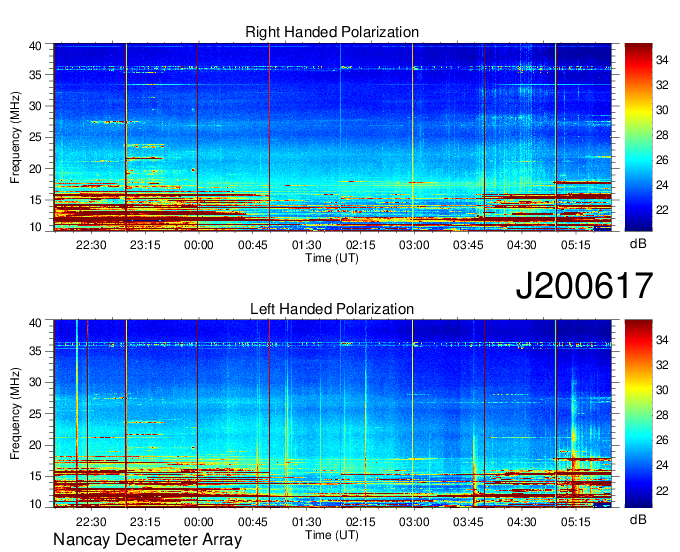
Task: Click the 04:30 tick under Right Handed plot
Action: (x=522, y=245)
